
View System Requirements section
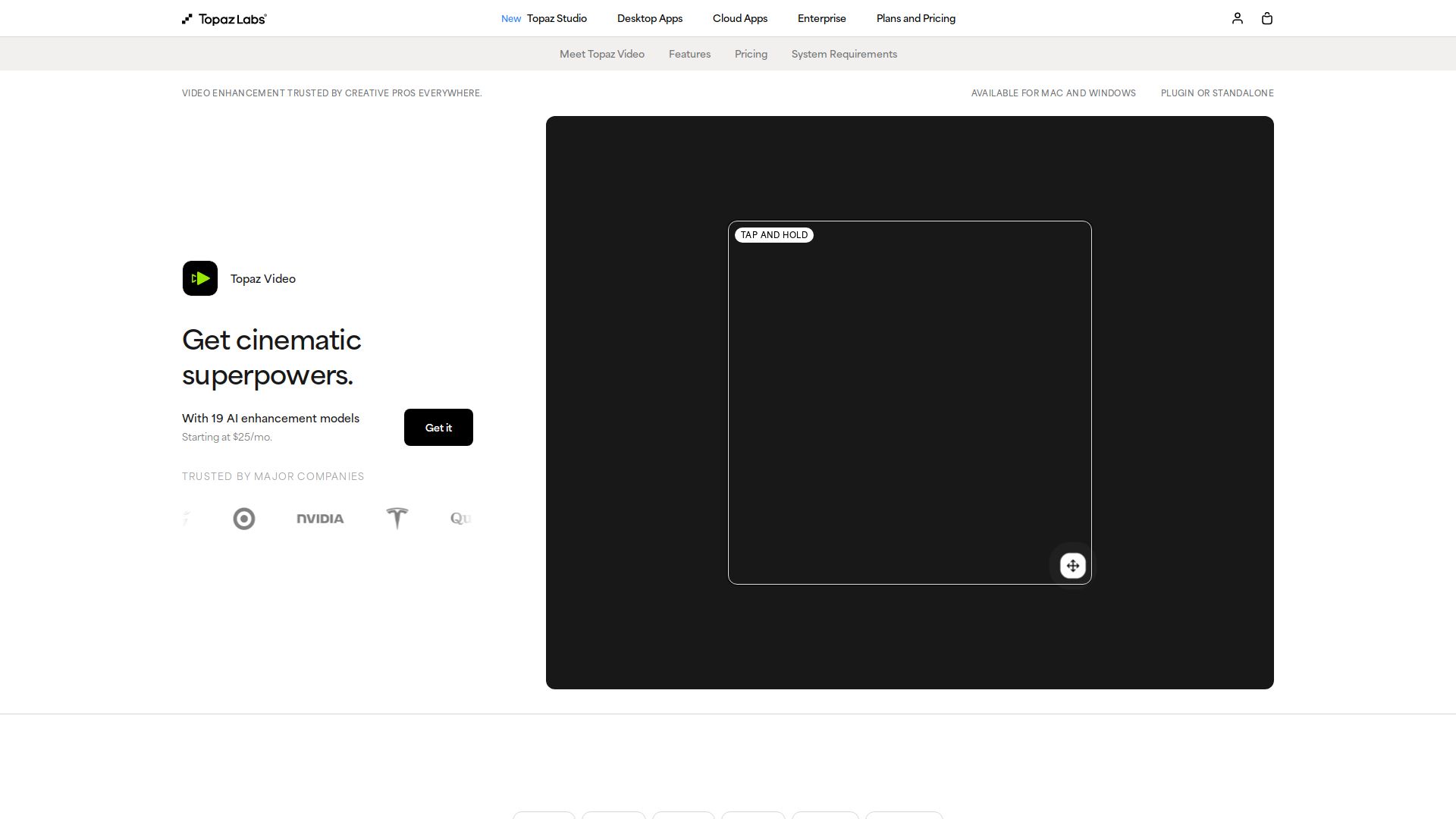tap(844, 54)
